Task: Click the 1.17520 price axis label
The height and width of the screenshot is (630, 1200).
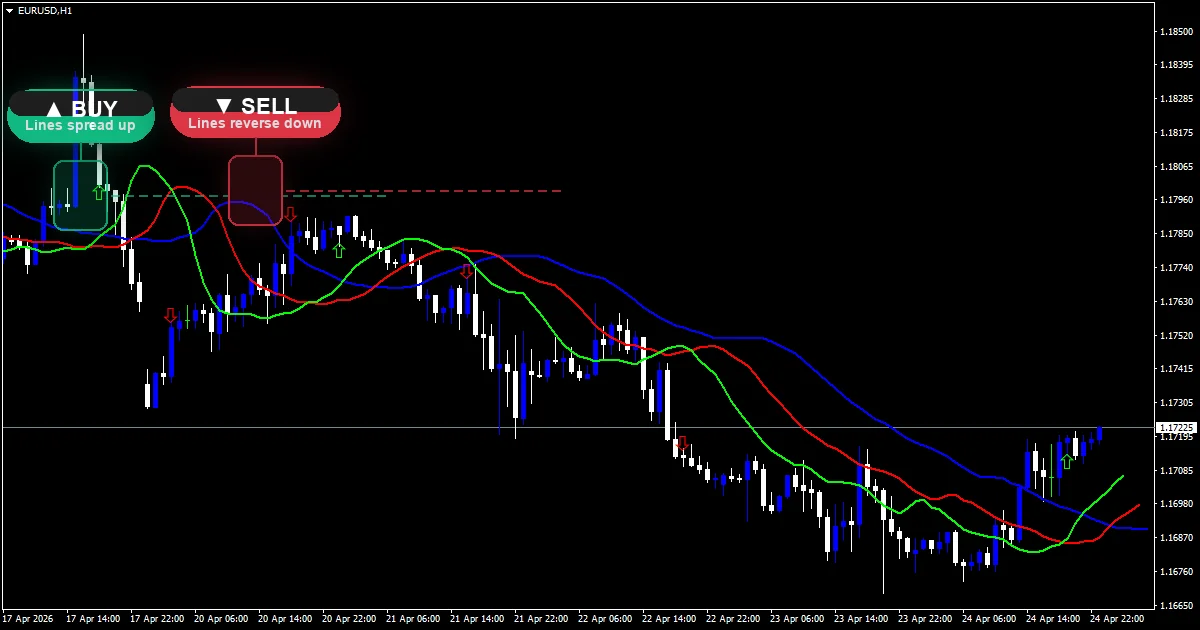Action: click(1176, 335)
